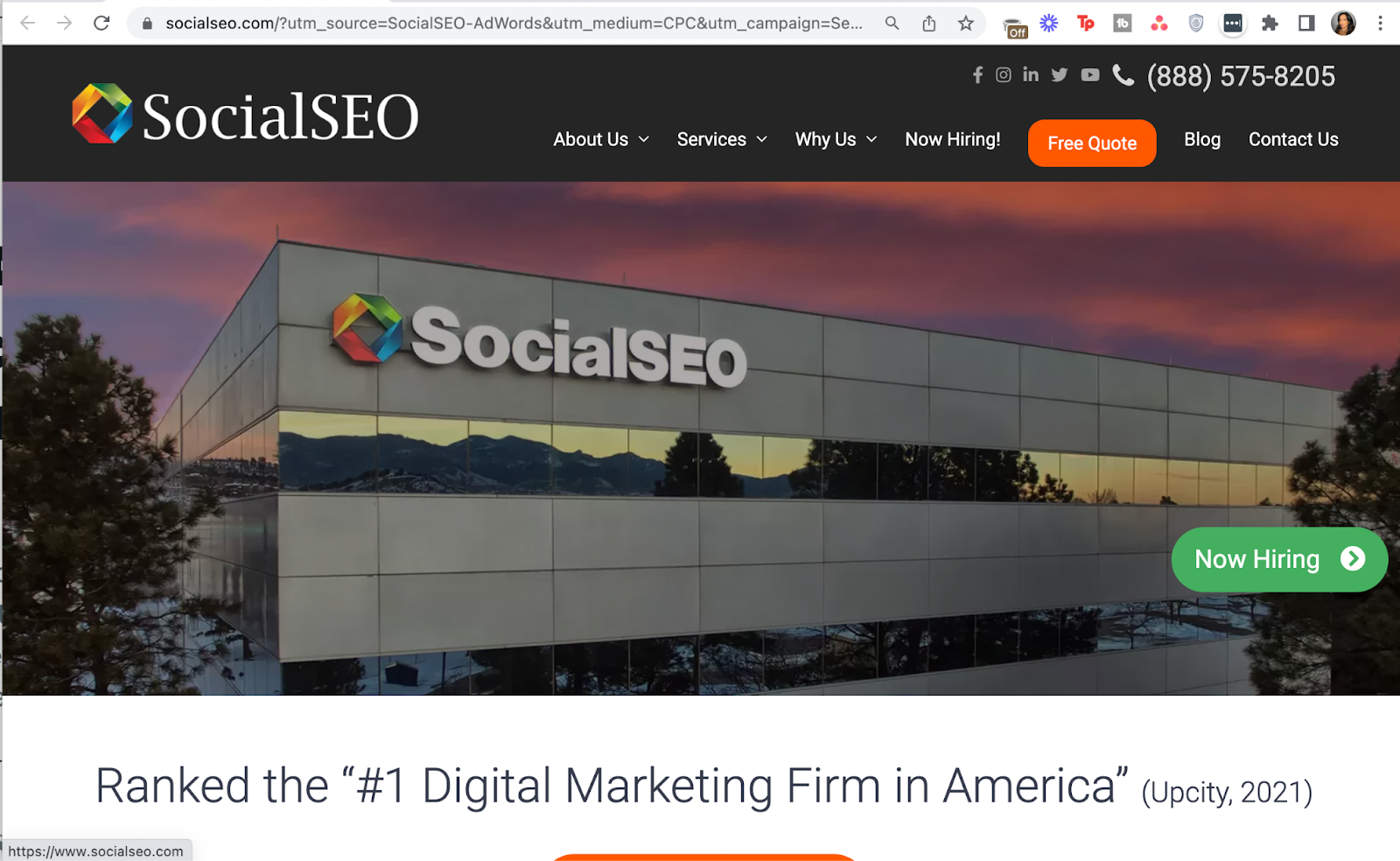The image size is (1400, 861).
Task: Expand the About Us dropdown menu
Action: point(601,140)
